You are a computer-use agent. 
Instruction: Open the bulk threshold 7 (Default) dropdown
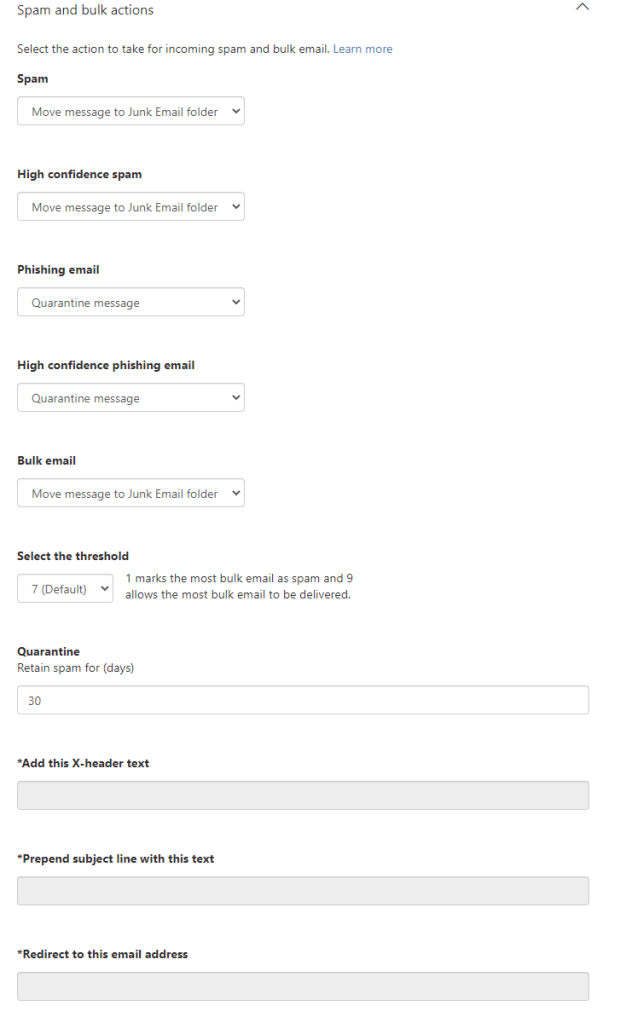point(66,589)
